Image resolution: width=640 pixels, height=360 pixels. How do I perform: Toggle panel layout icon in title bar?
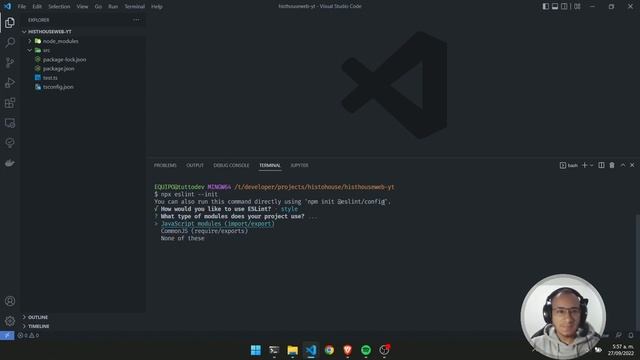(555, 7)
